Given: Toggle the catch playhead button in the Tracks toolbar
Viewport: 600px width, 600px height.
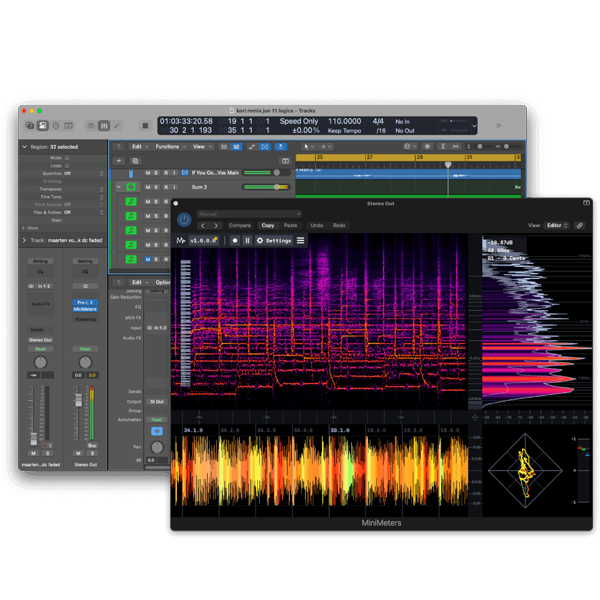Looking at the screenshot, I should click(x=281, y=147).
